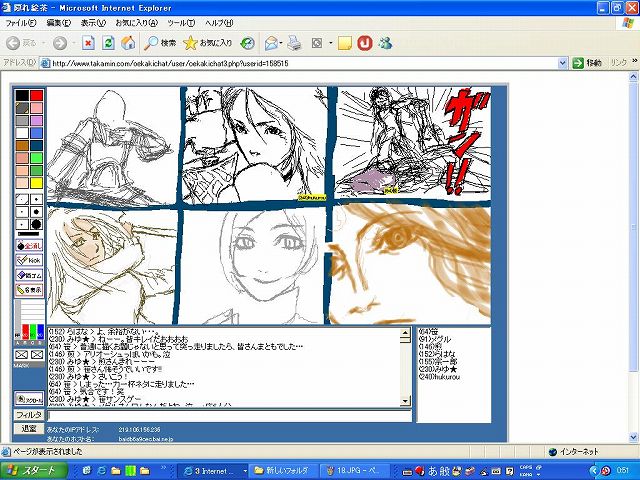
Task: Open the ツール(T) menu
Action: click(181, 23)
